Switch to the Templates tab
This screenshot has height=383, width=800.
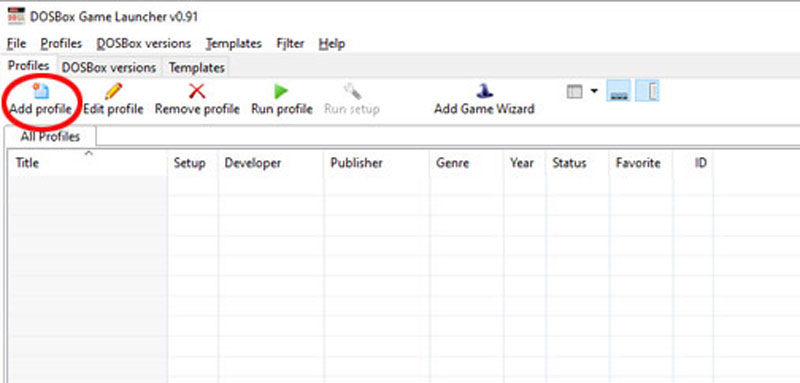(197, 68)
